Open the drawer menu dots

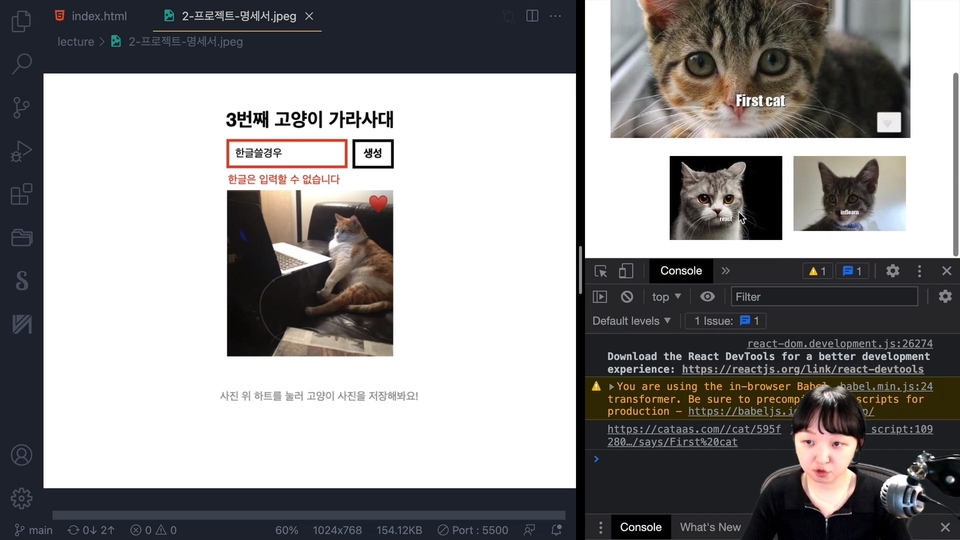(600, 527)
